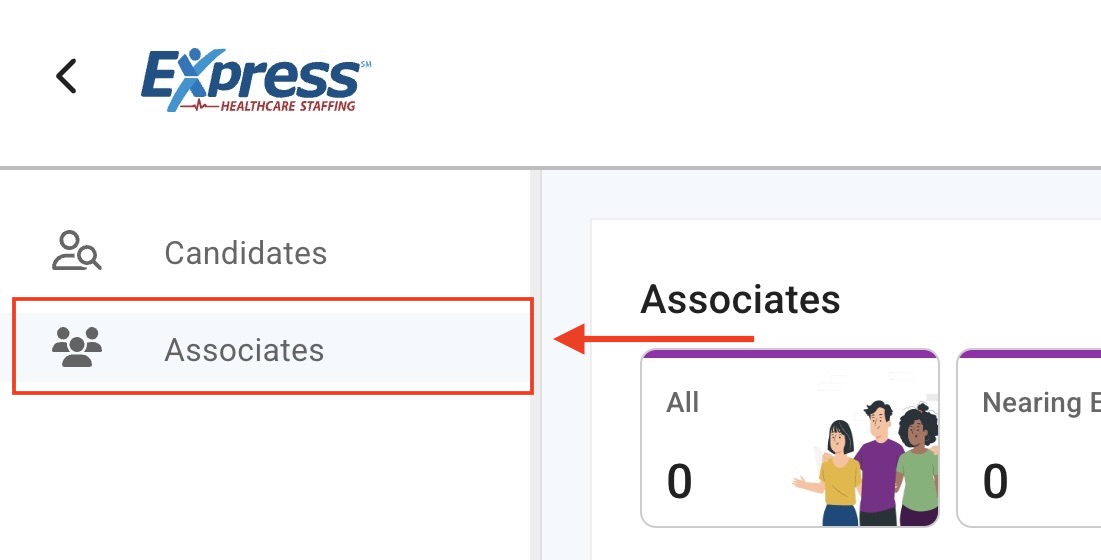This screenshot has width=1101, height=560.
Task: Click the zero count in Nearing card
Action: pyautogui.click(x=995, y=481)
